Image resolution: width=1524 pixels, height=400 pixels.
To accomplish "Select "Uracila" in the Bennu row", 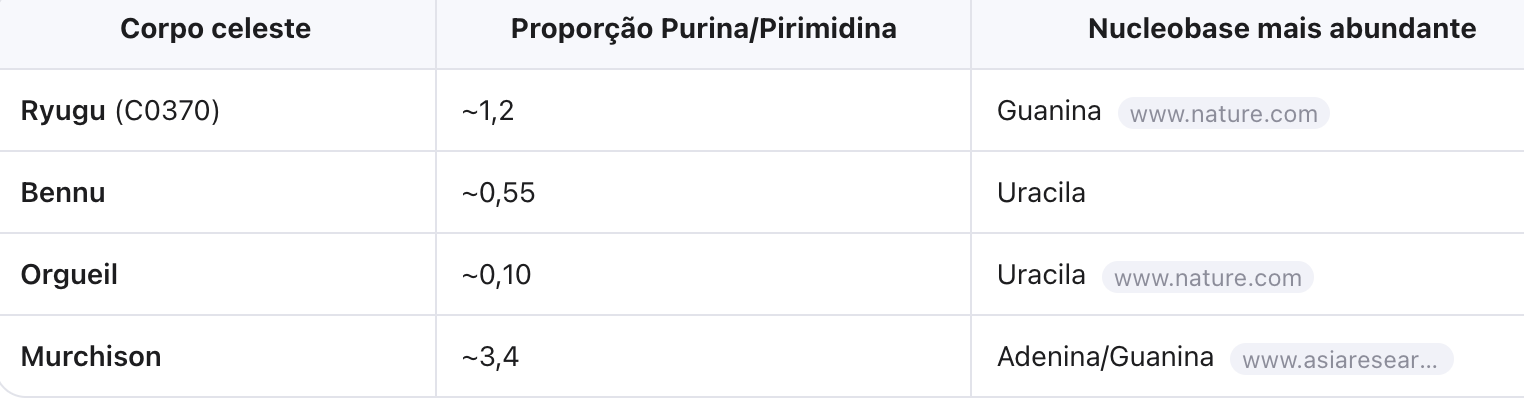I will (1041, 193).
